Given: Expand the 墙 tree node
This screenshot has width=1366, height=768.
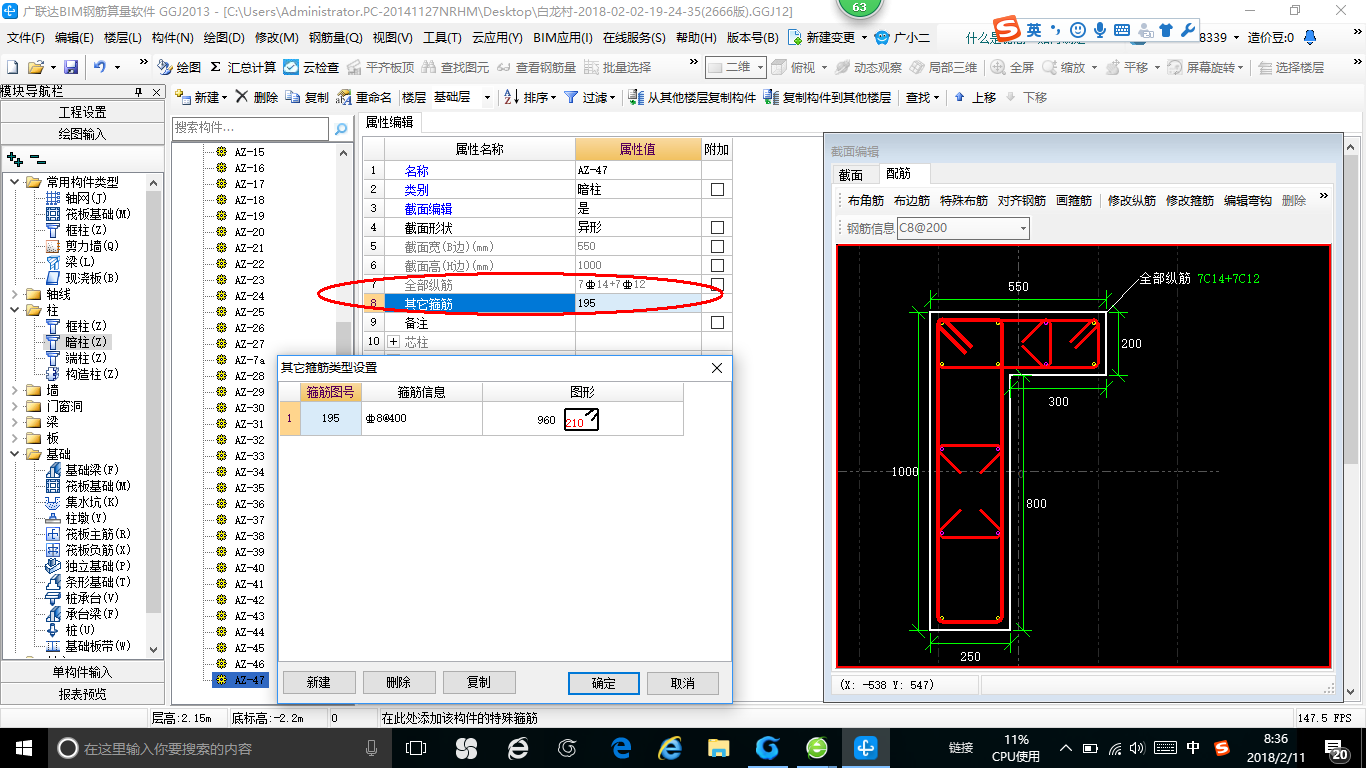Looking at the screenshot, I should [15, 390].
